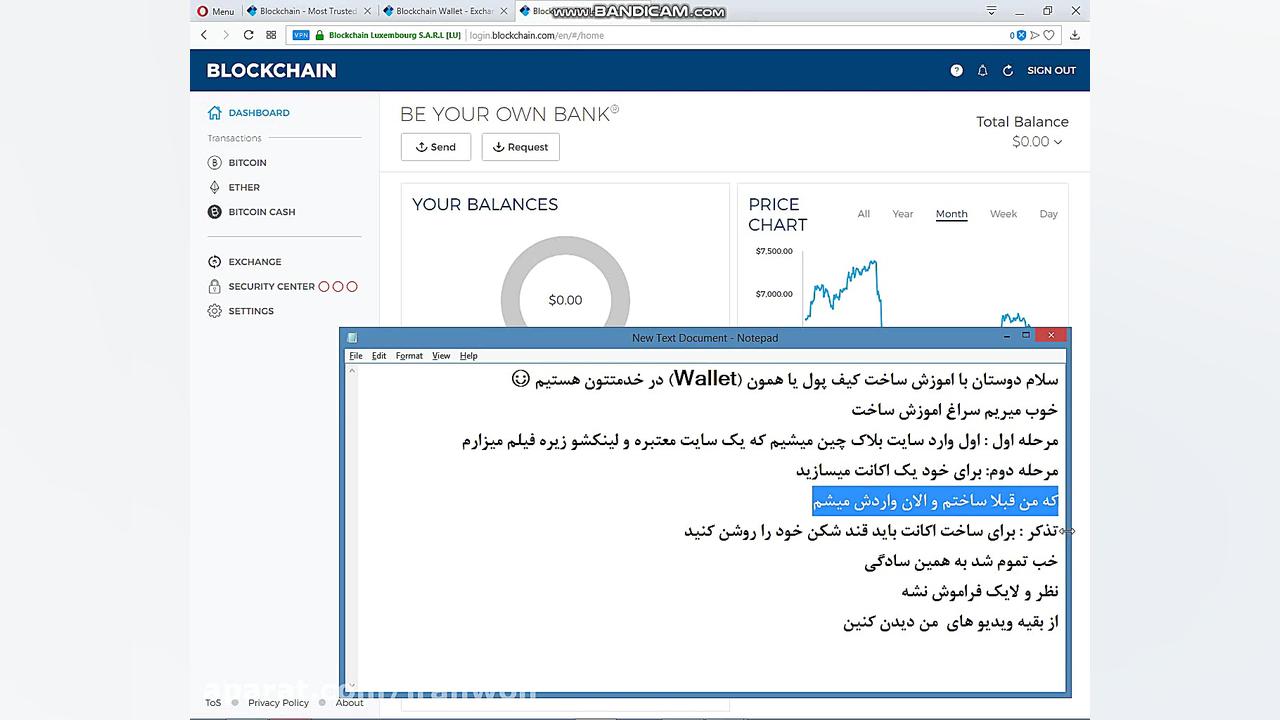1280x720 pixels.
Task: Toggle the VPN badge in address bar
Action: coord(301,35)
